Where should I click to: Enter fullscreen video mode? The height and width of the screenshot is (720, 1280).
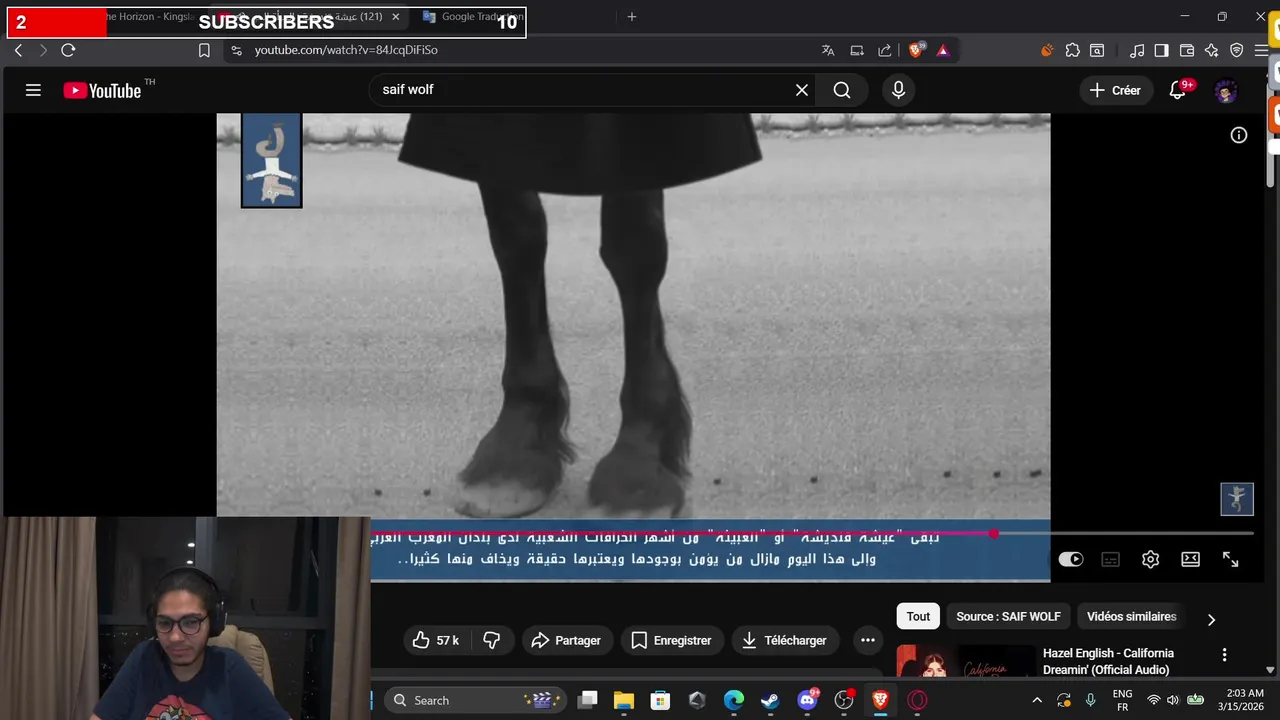coord(1231,559)
